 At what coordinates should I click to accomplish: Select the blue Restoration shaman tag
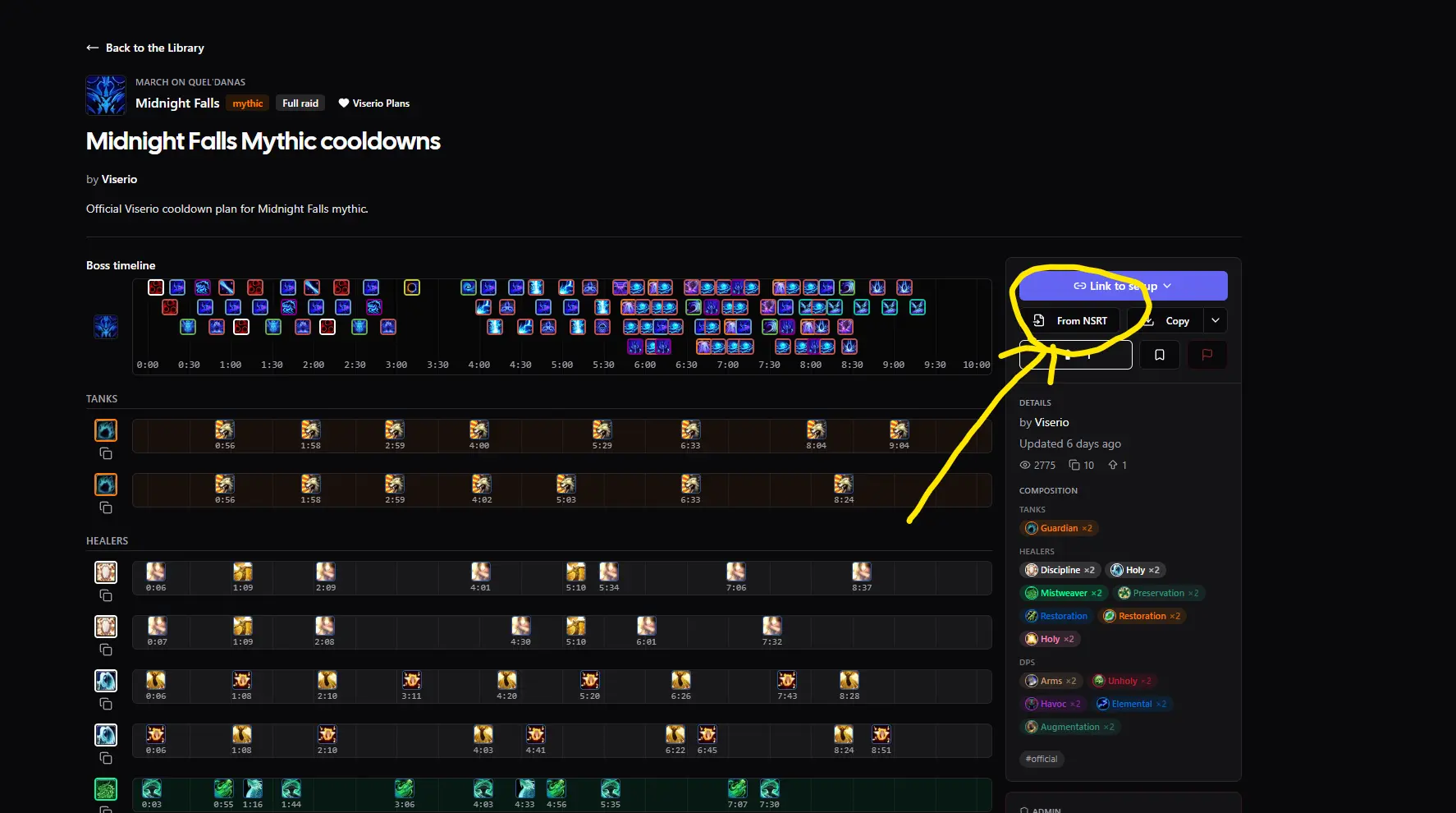[x=1056, y=616]
